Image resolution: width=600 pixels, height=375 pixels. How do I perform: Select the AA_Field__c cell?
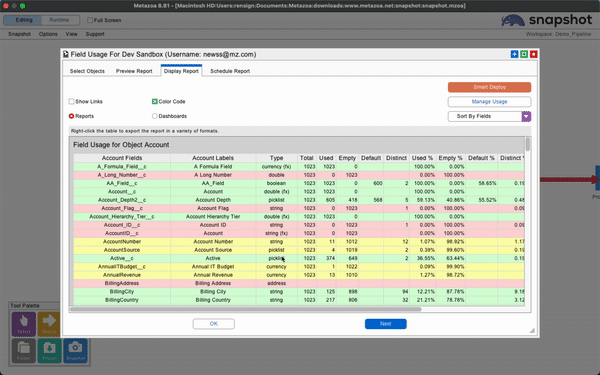[122, 183]
